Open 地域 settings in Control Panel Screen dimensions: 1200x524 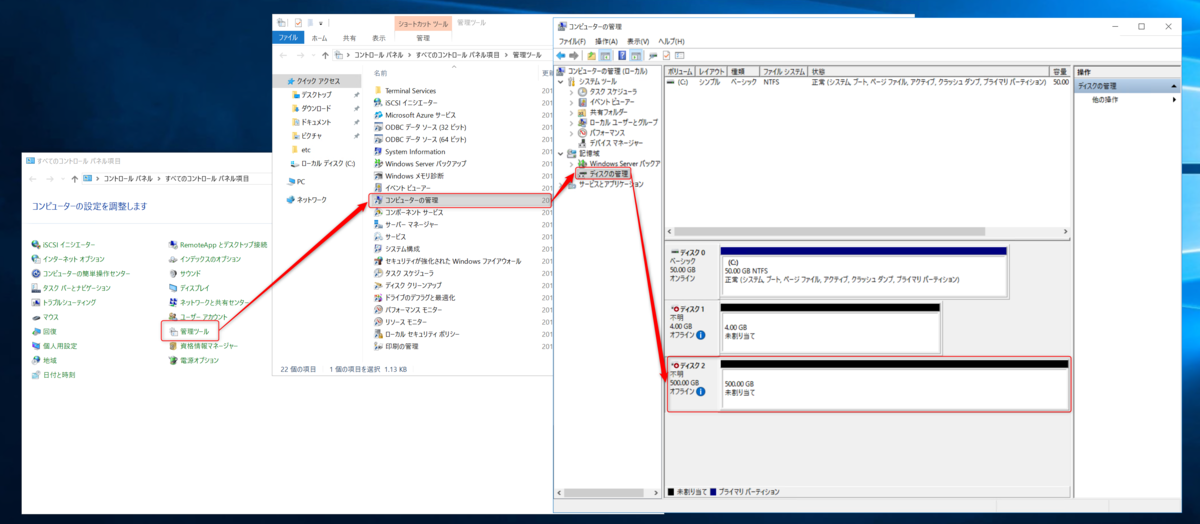click(x=44, y=360)
